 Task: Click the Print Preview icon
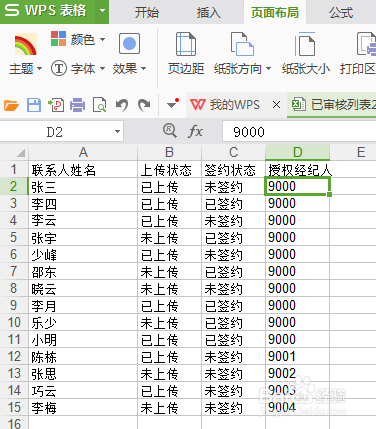coord(99,105)
